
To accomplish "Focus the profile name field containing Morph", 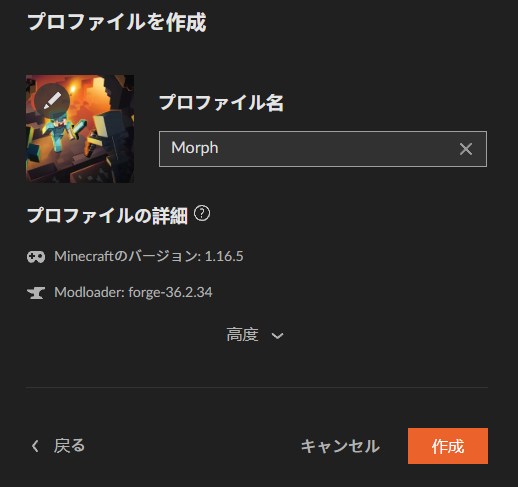I will 323,149.
